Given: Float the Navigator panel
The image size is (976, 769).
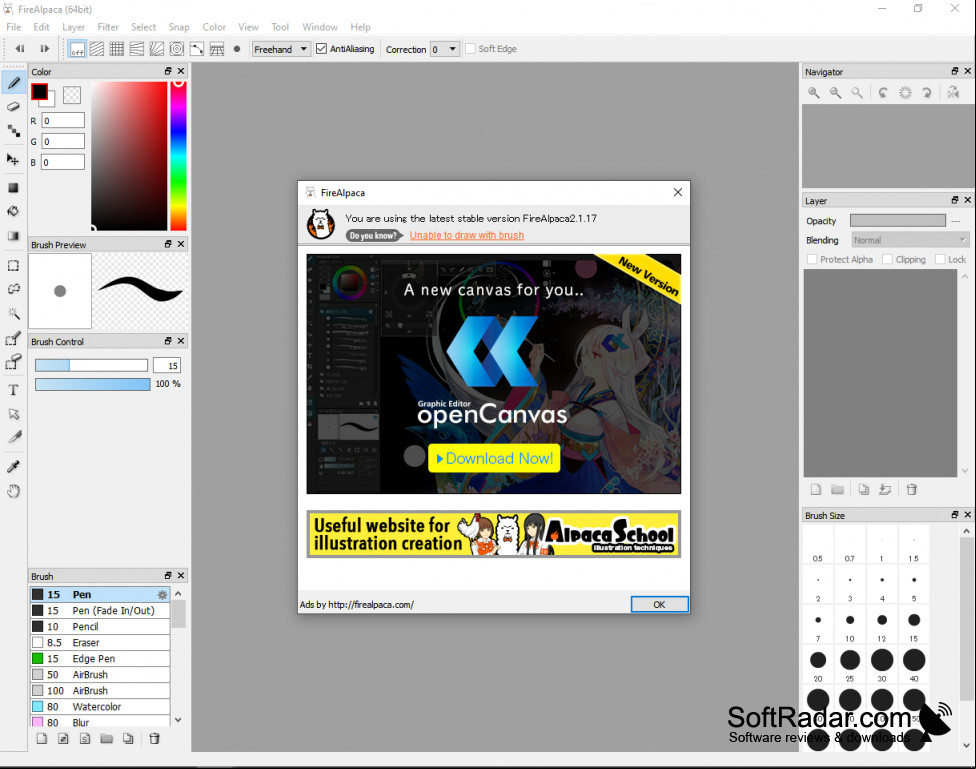Looking at the screenshot, I should coord(955,71).
